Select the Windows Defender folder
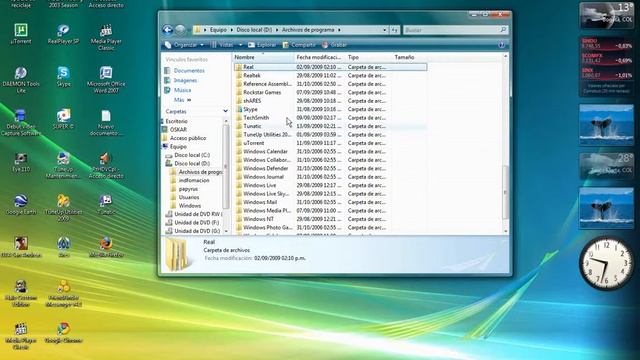The image size is (640, 360). point(331,168)
